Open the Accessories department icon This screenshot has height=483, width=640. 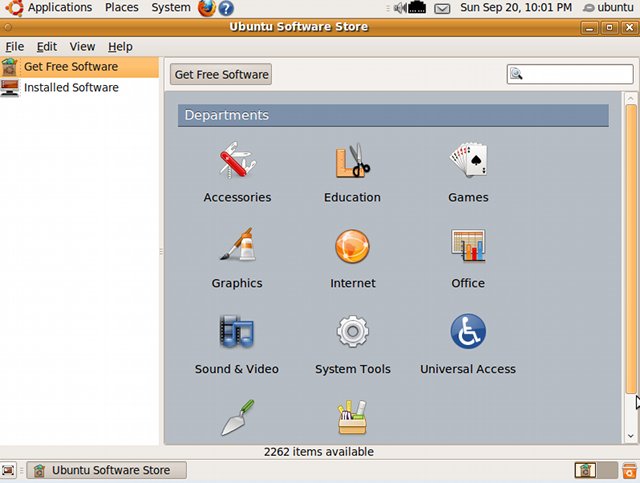tap(238, 160)
